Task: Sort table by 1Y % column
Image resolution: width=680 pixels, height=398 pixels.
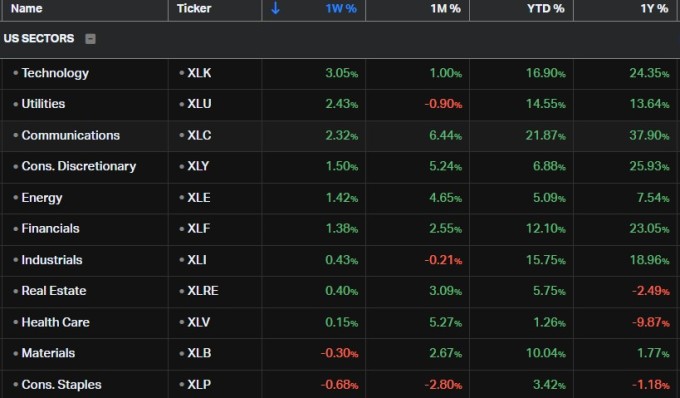Action: [654, 8]
